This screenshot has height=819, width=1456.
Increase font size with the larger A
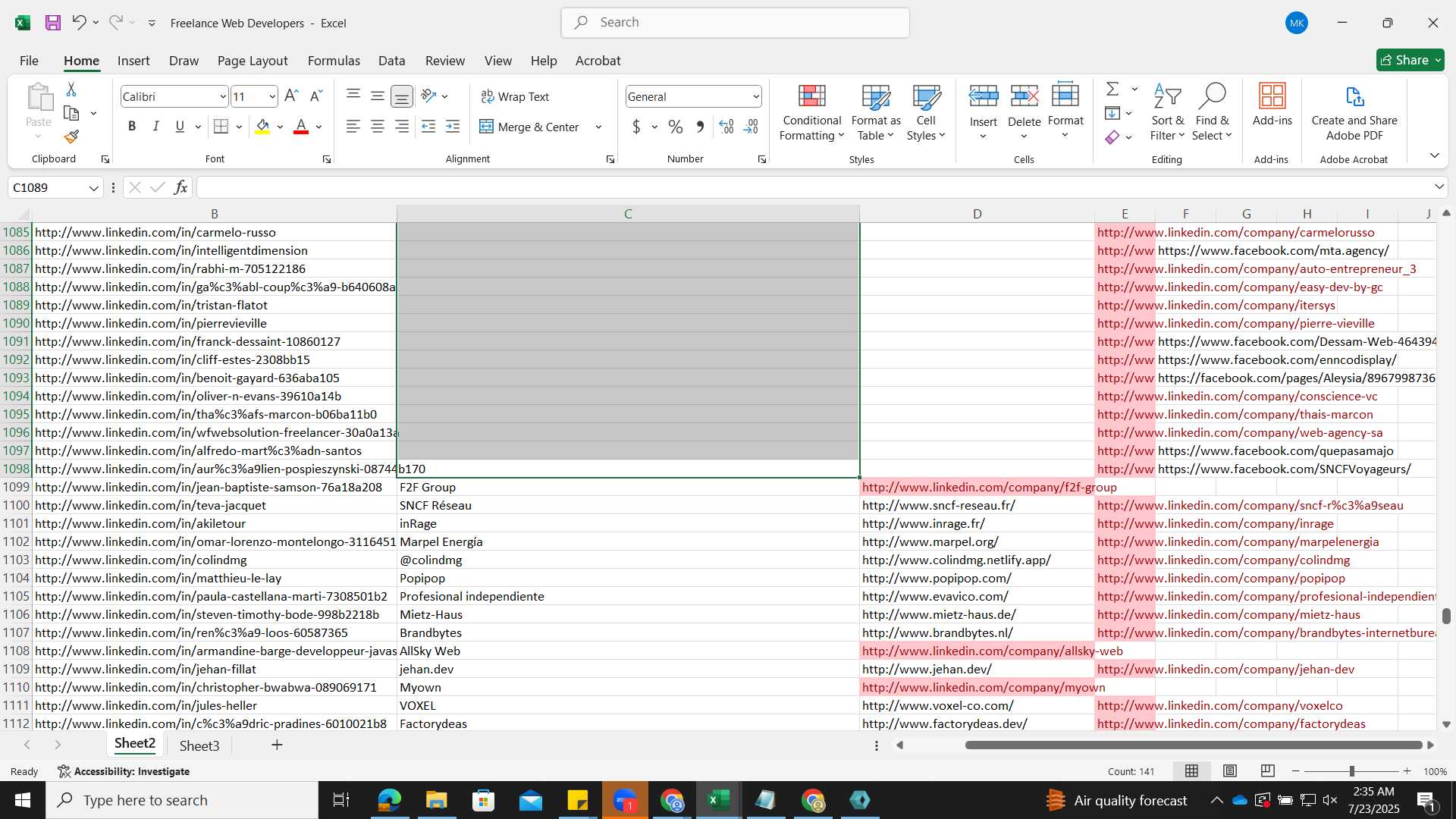pyautogui.click(x=291, y=96)
